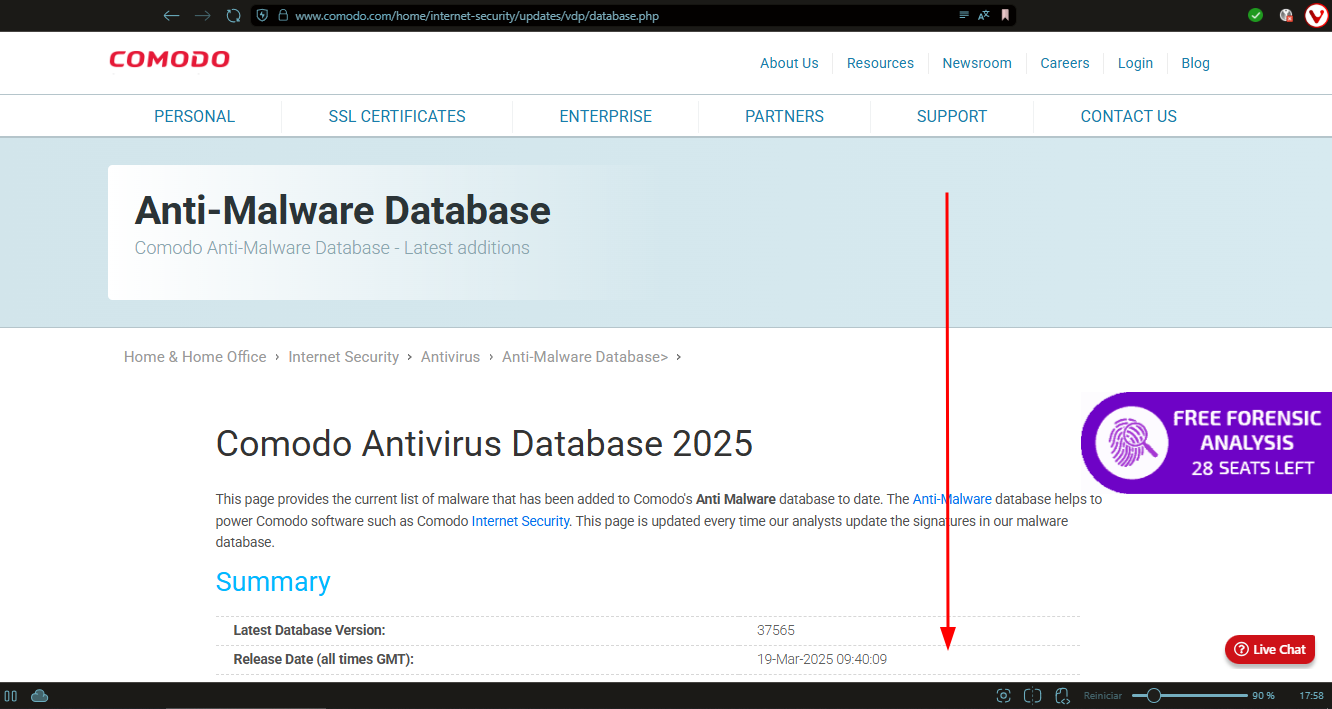The image size is (1332, 709).
Task: Follow the Anti-Malware link in the paragraph
Action: point(952,499)
